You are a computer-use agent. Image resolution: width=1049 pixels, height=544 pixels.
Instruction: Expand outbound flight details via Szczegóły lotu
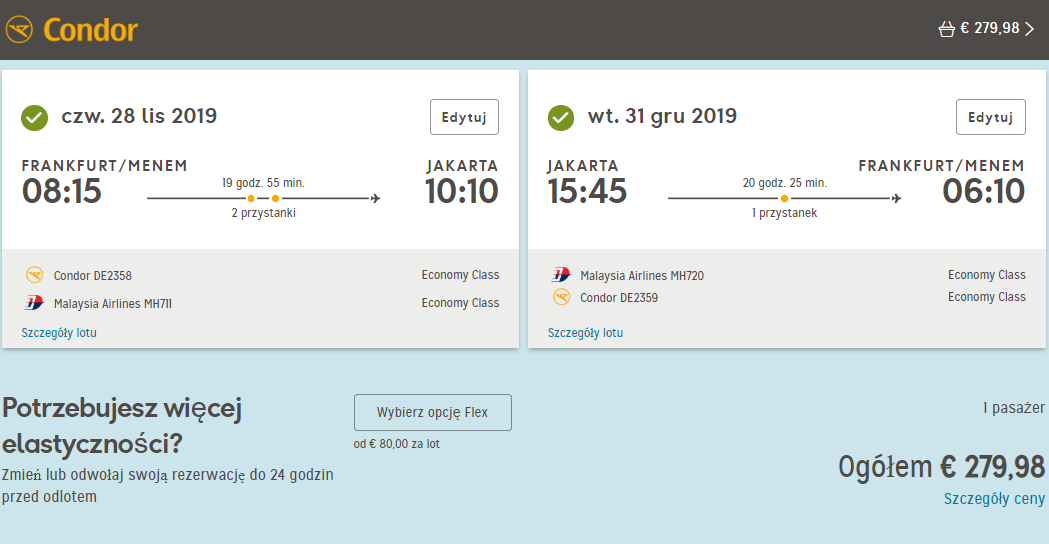tap(59, 333)
